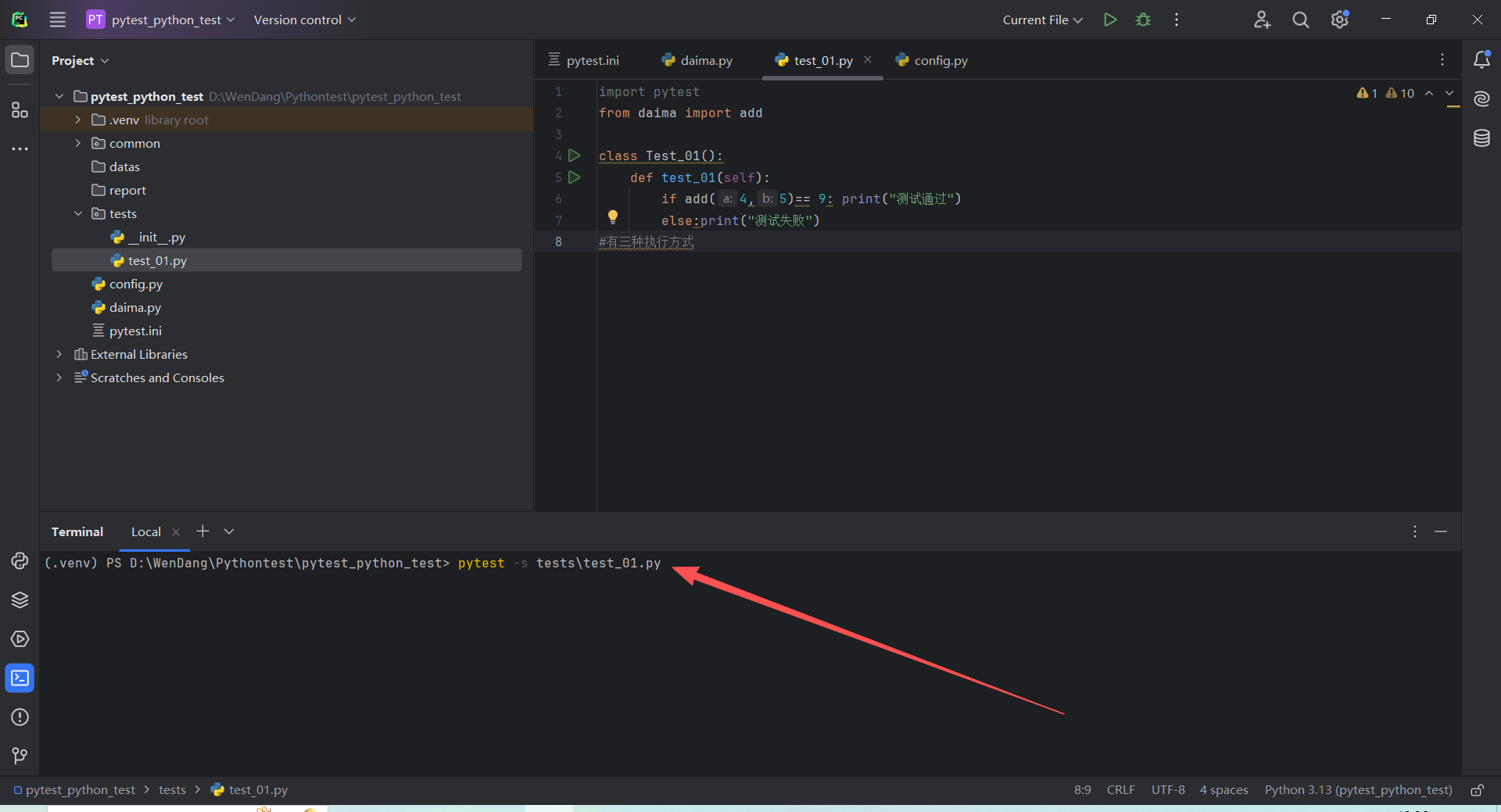Image resolution: width=1501 pixels, height=812 pixels.
Task: Collapse the pytest_python_test root folder
Action: [x=59, y=96]
